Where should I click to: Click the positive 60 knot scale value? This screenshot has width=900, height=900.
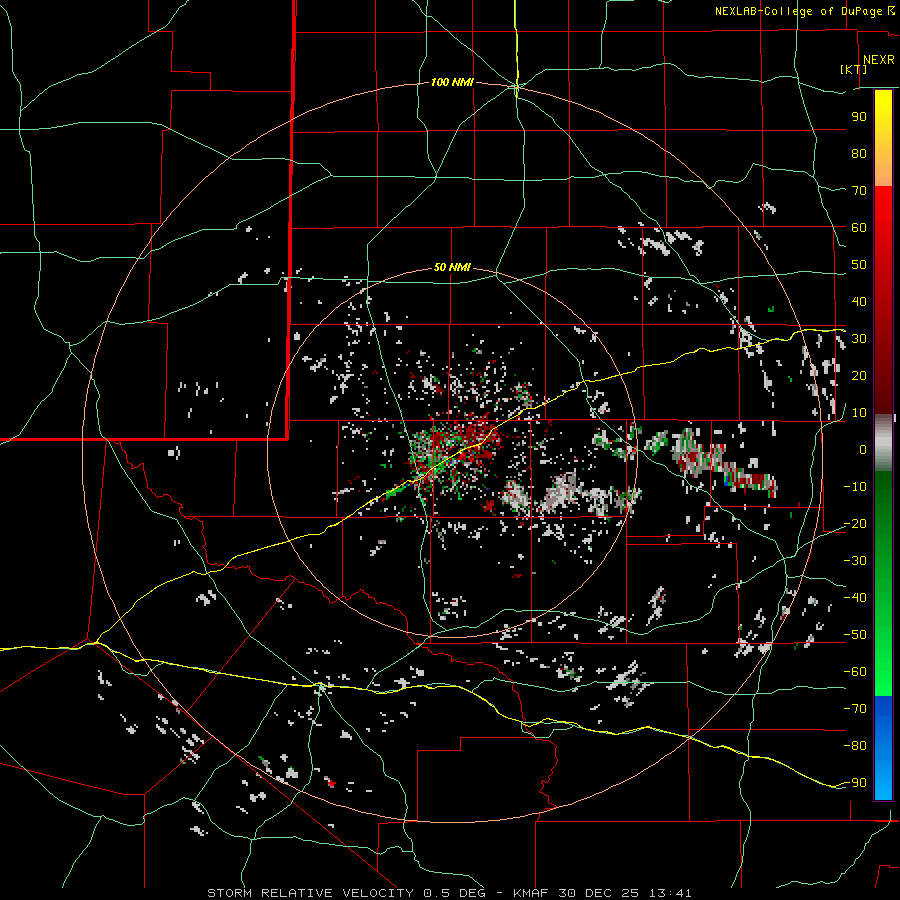tap(859, 227)
